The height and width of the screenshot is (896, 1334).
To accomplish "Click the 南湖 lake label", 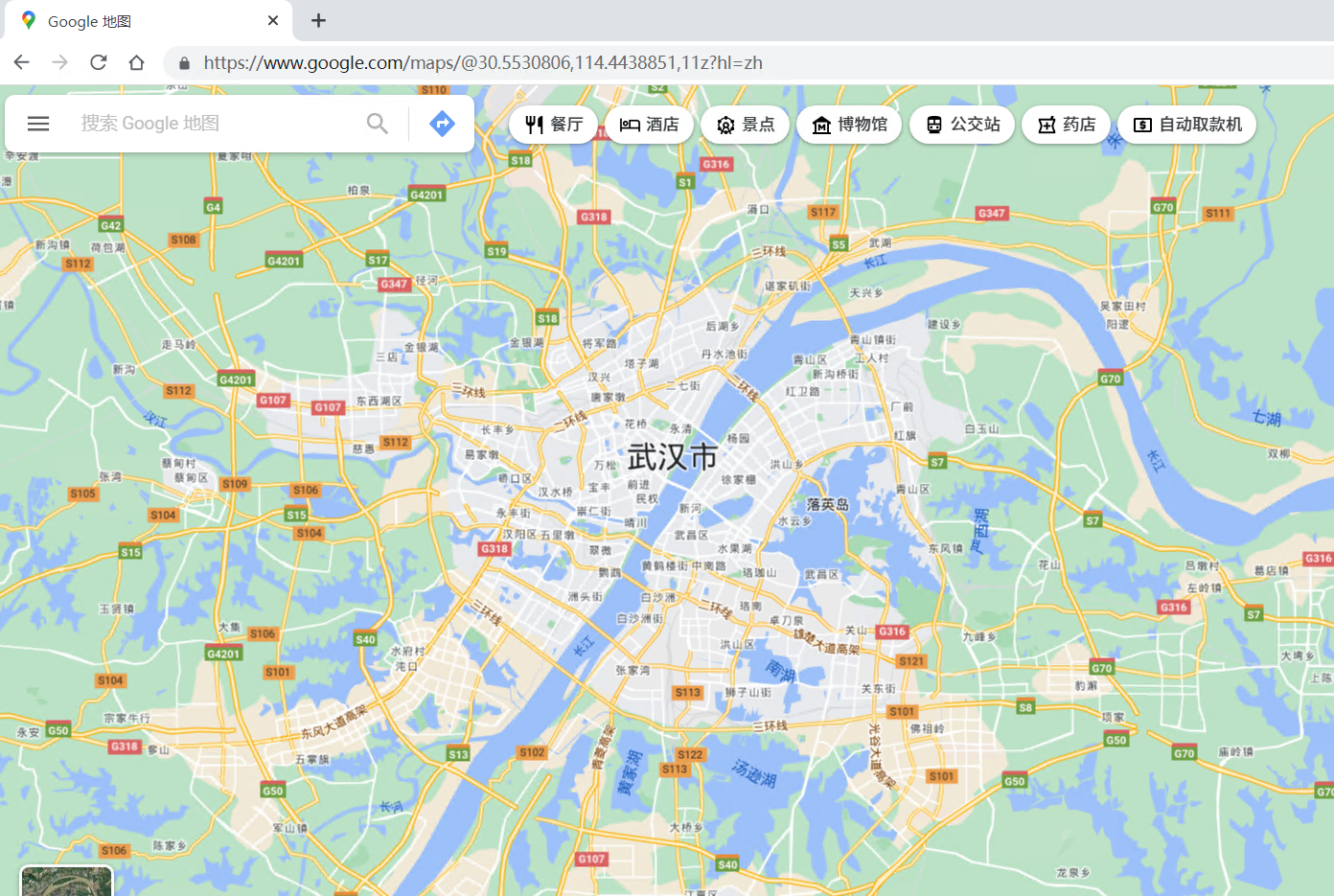I will coord(781,670).
